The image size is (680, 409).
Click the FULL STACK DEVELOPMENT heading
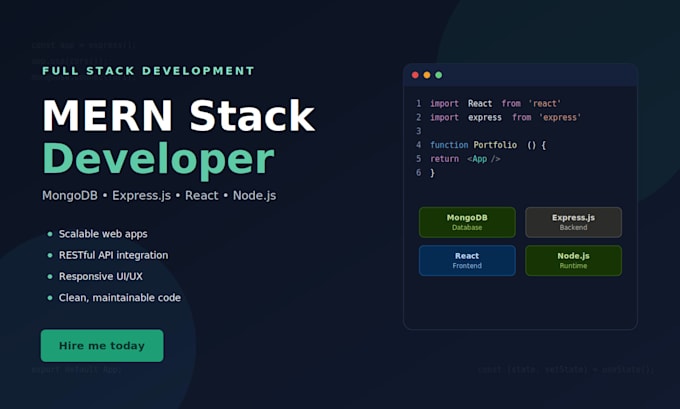pyautogui.click(x=148, y=71)
